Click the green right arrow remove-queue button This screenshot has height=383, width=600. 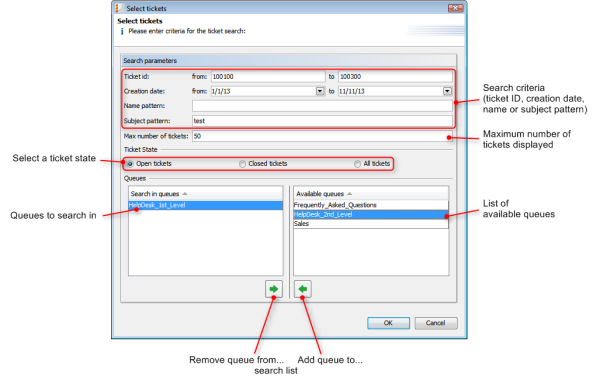click(274, 289)
